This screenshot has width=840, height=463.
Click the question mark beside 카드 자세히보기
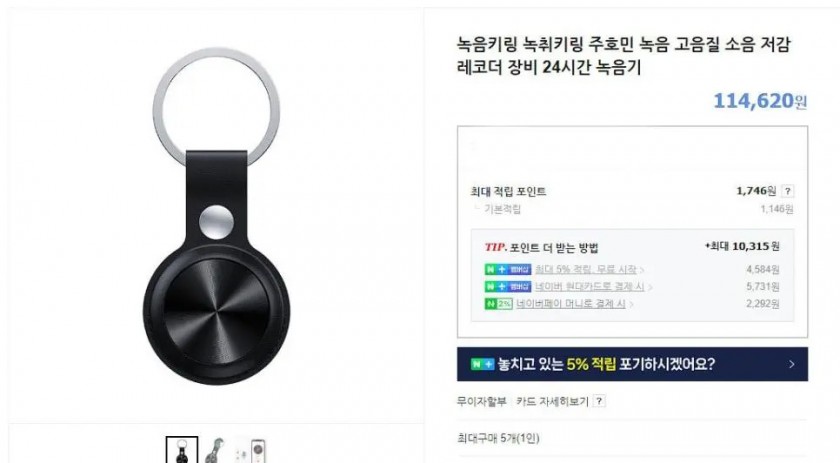(599, 401)
